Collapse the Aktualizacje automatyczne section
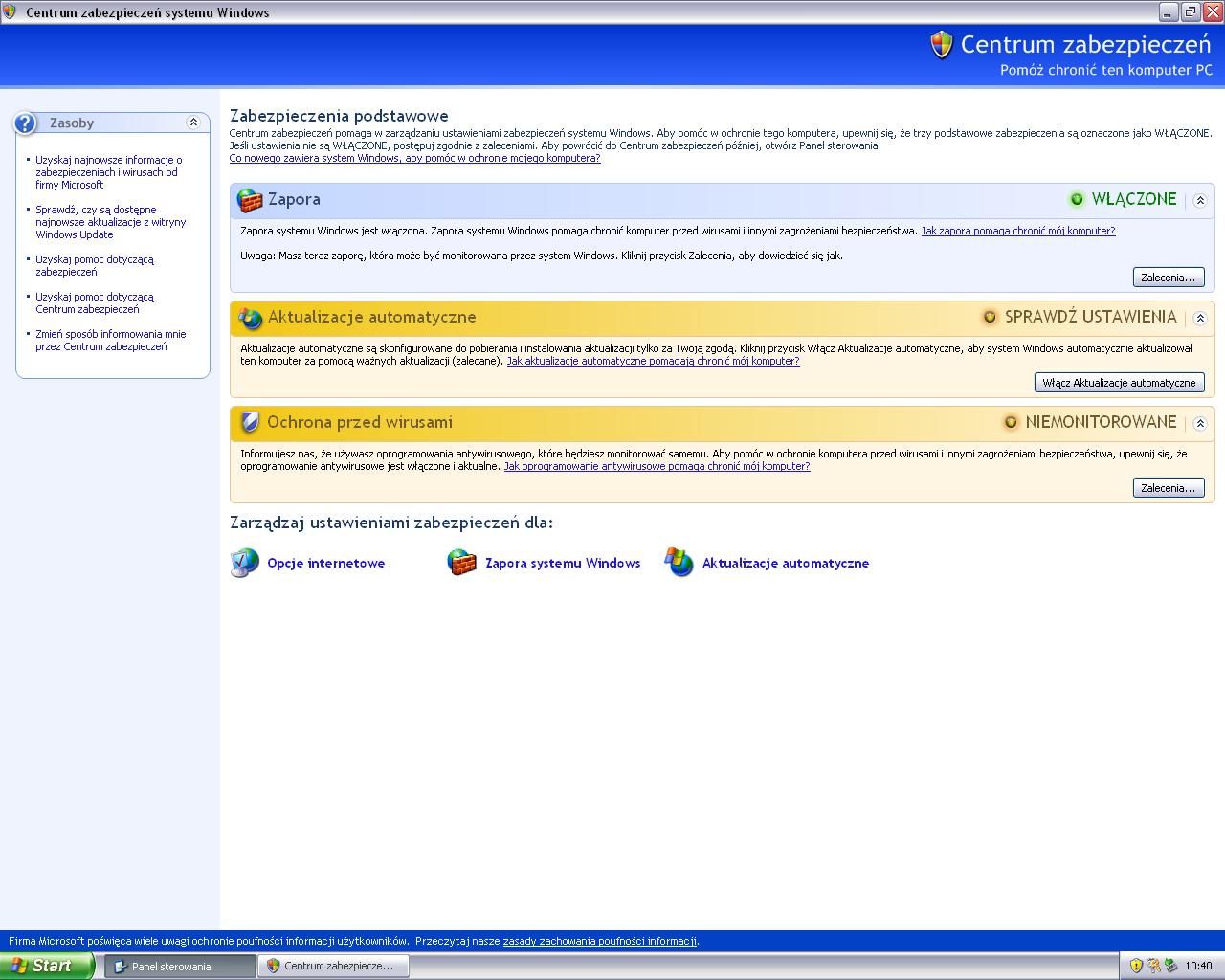The image size is (1225, 980). point(1200,318)
